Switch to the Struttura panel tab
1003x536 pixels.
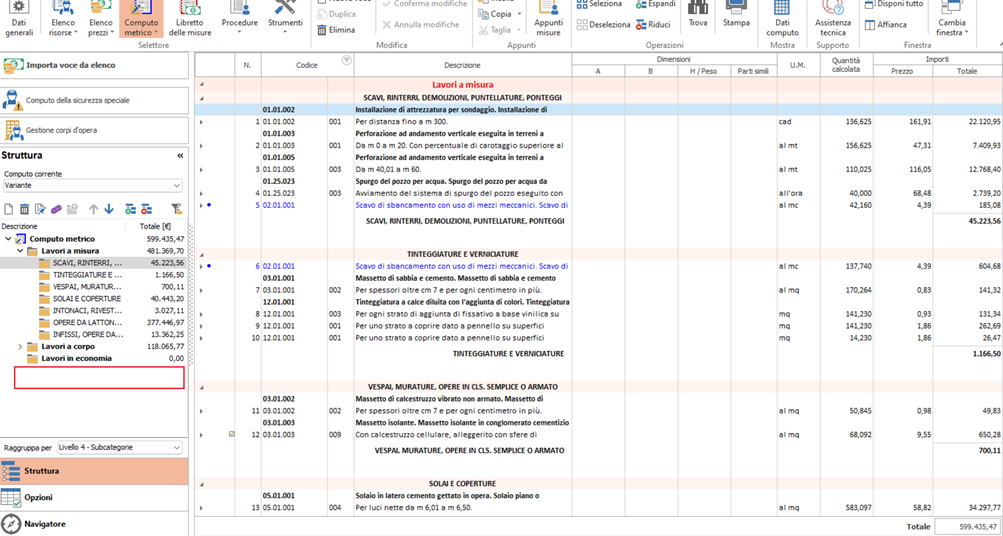(x=95, y=471)
